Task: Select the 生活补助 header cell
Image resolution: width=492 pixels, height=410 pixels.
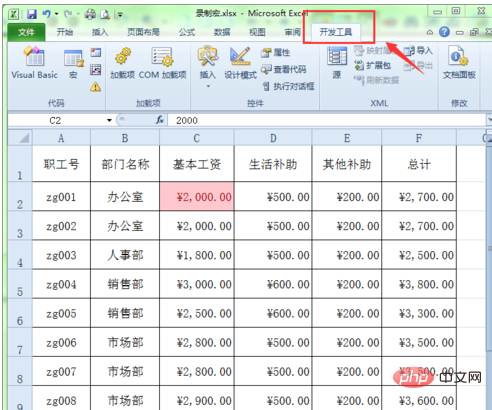Action: coord(273,164)
